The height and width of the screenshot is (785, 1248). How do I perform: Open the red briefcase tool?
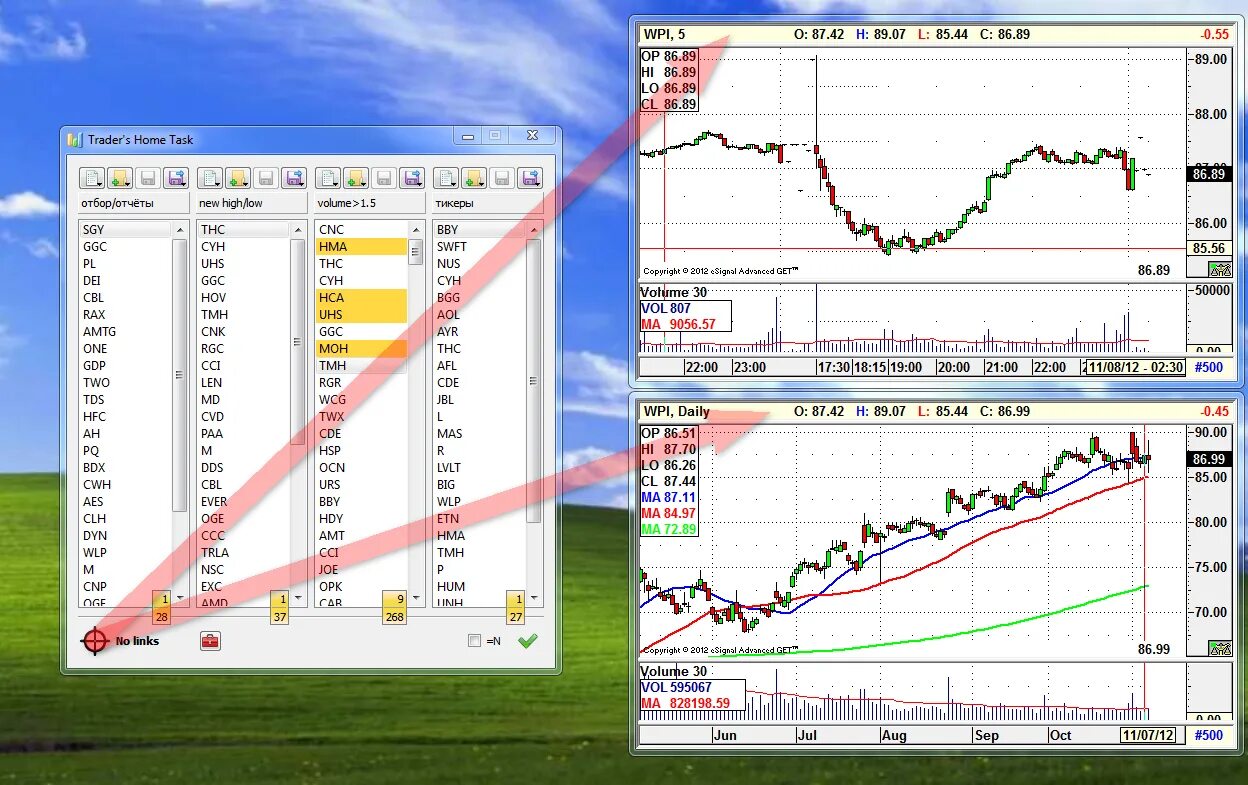tap(211, 640)
